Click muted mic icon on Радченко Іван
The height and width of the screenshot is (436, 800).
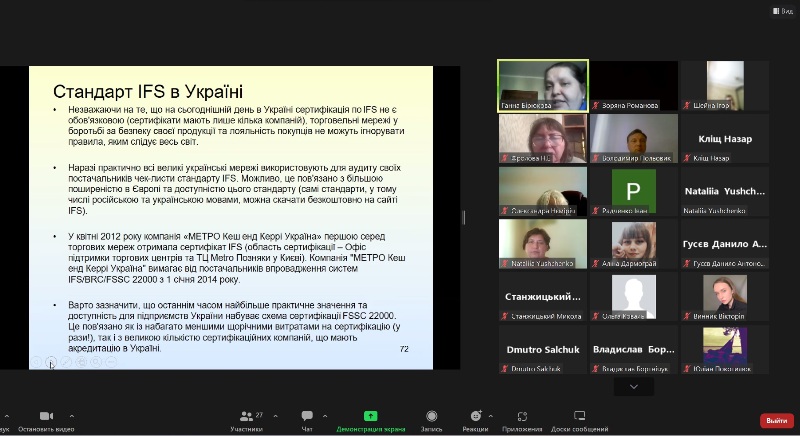coord(595,211)
